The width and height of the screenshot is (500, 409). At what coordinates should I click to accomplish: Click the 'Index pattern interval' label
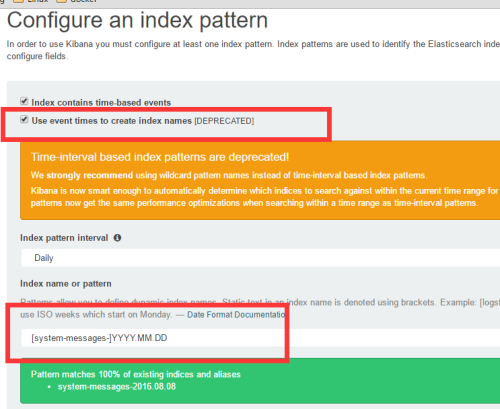click(x=64, y=238)
